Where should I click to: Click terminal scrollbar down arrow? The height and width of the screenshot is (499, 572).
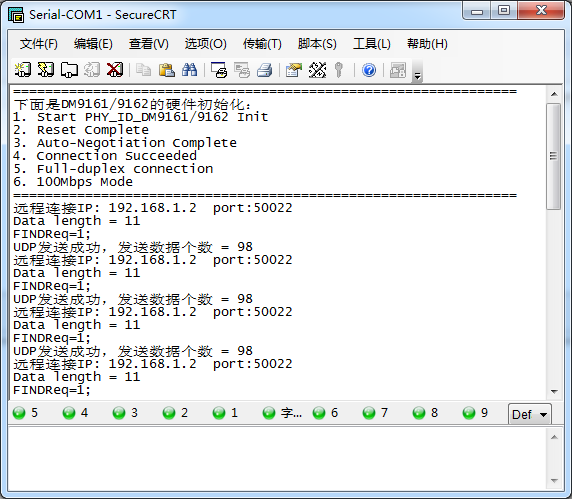pyautogui.click(x=554, y=391)
